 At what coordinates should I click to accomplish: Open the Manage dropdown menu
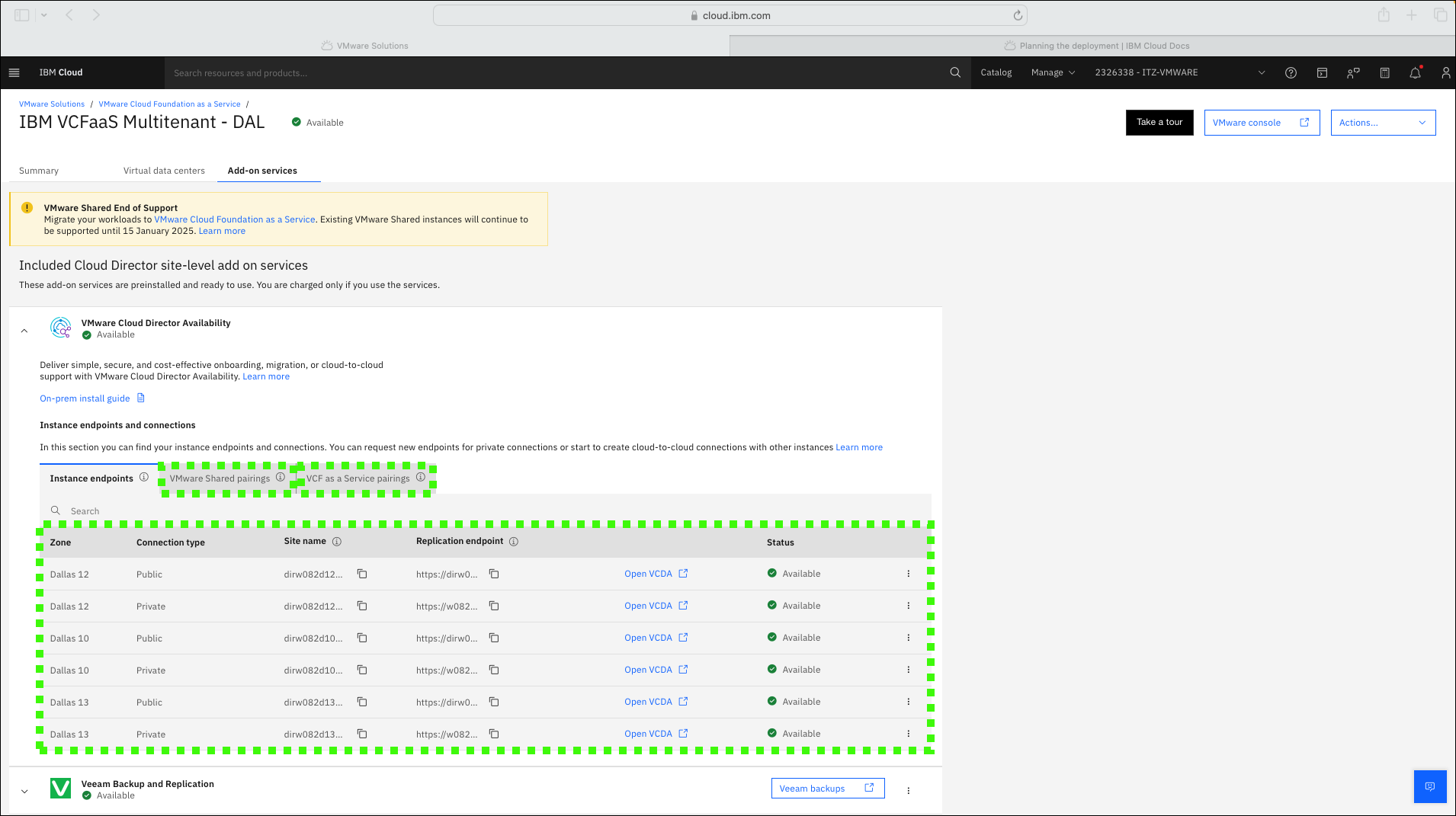pos(1053,72)
